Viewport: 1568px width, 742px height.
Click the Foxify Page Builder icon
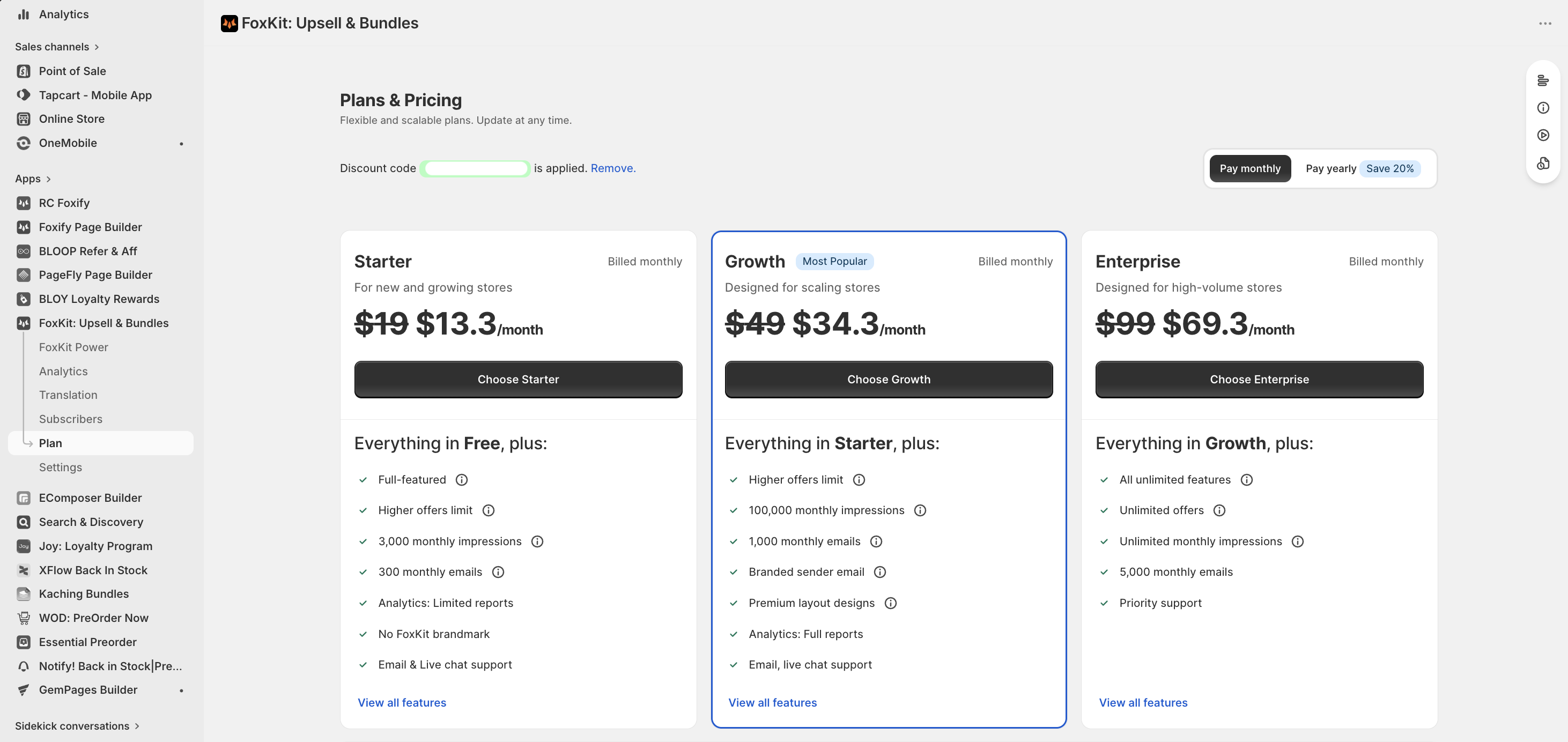pos(24,227)
